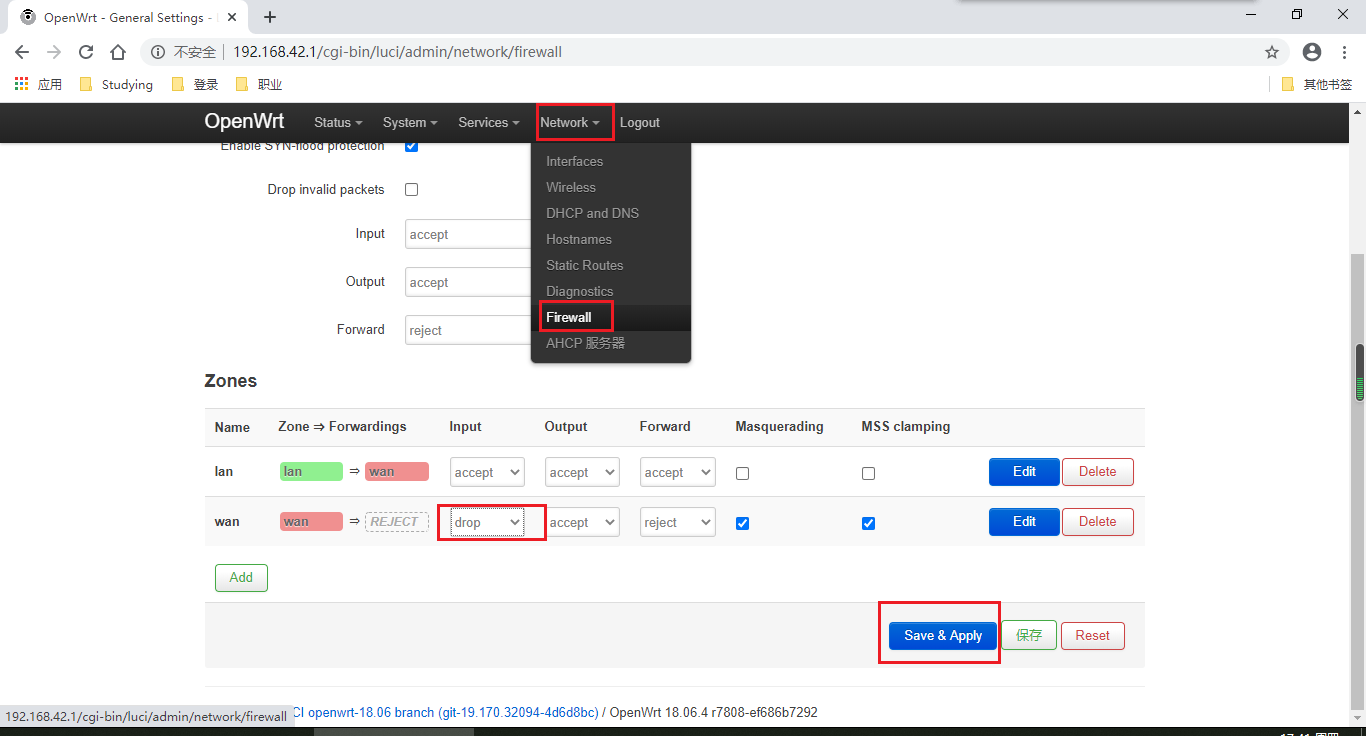
Task: Select Static Routes menu entry
Action: [x=611, y=265]
